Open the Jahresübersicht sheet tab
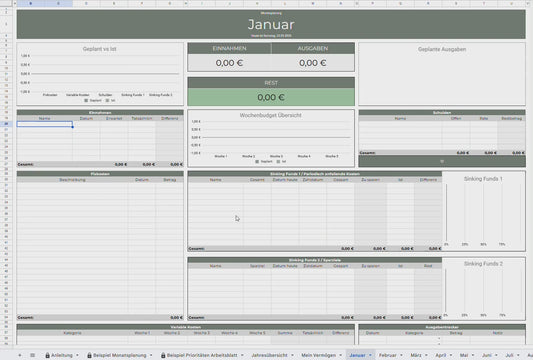Screen dimensions: 533x360 point(269,355)
